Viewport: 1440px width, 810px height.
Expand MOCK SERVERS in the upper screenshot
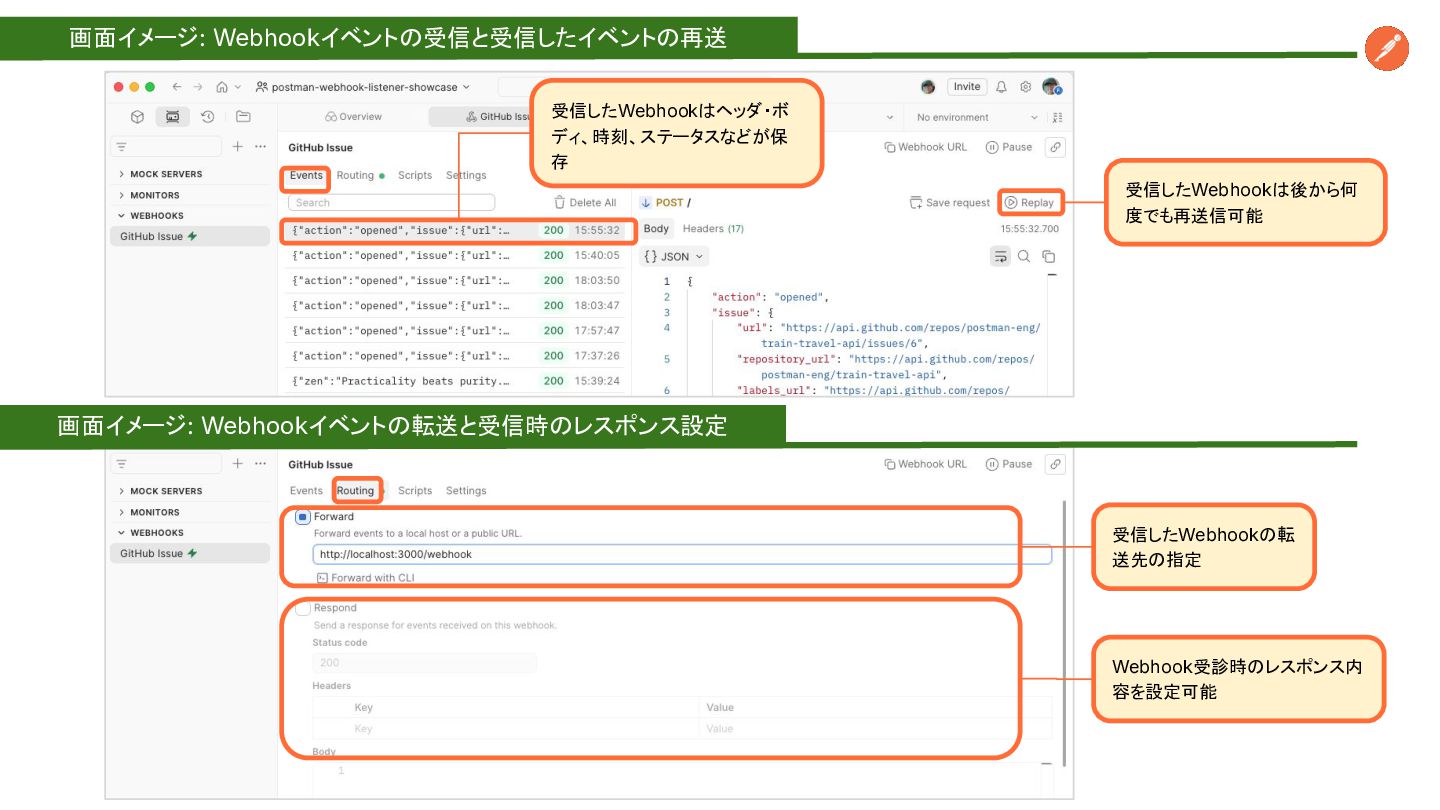[160, 174]
